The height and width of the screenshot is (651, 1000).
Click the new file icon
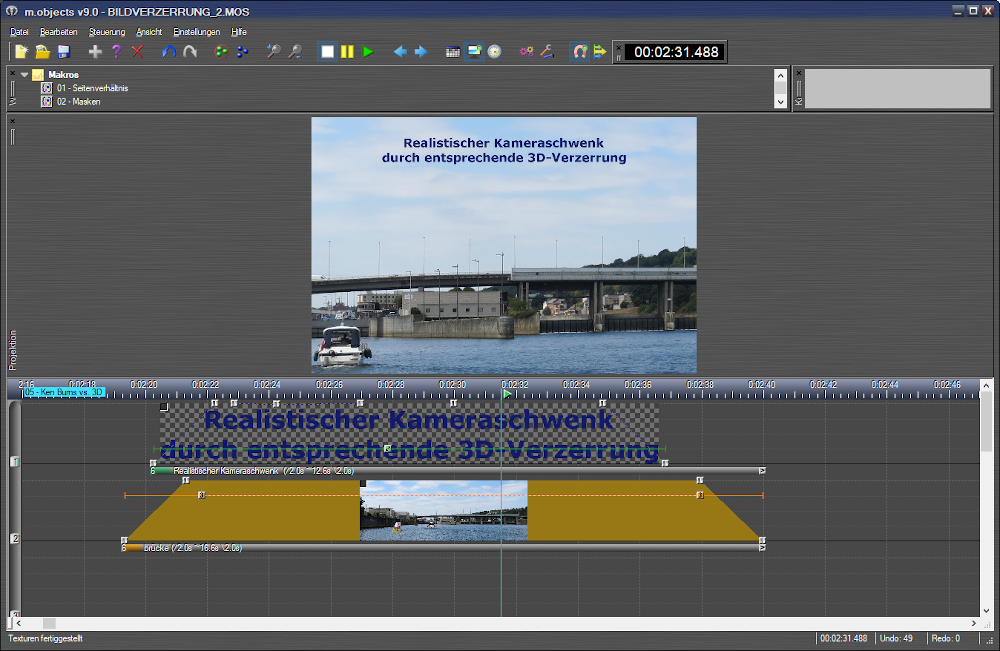(x=20, y=51)
